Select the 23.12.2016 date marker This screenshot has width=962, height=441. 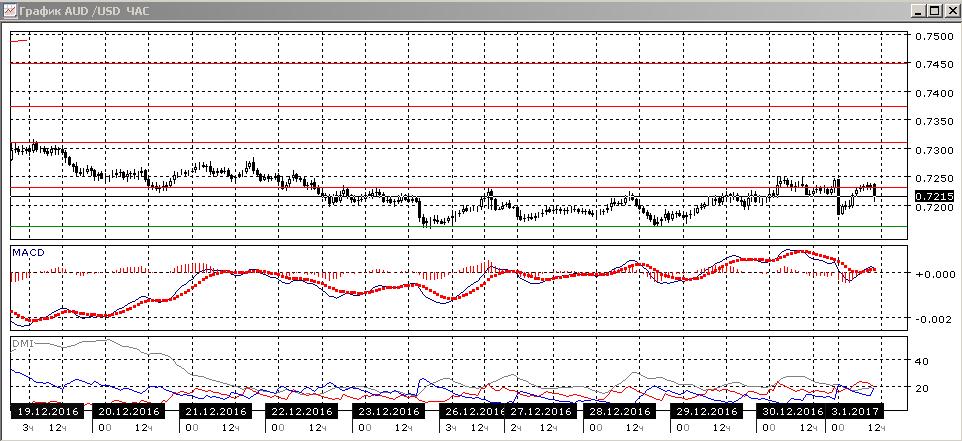[x=388, y=411]
